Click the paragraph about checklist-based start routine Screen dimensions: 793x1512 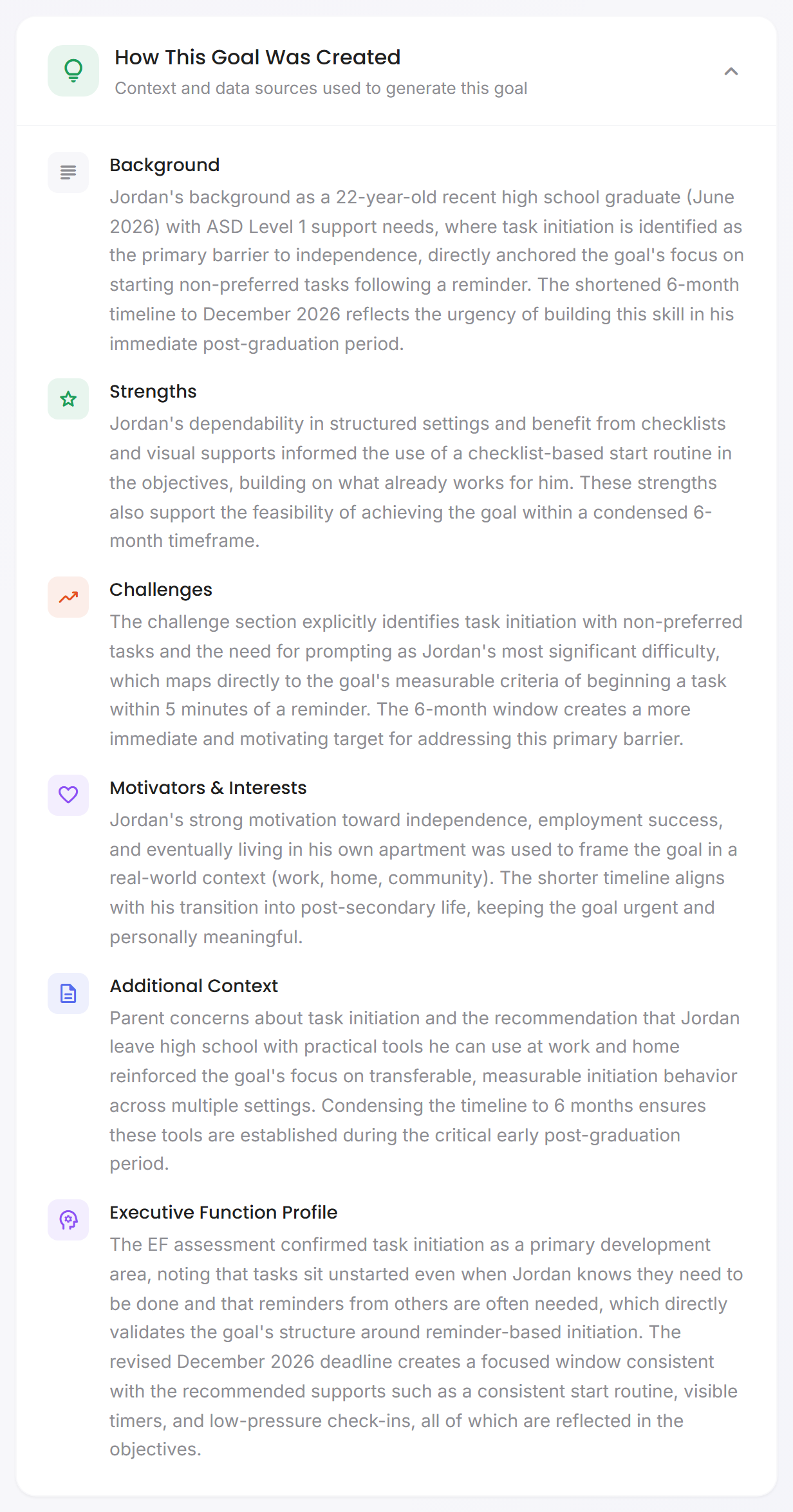(421, 482)
